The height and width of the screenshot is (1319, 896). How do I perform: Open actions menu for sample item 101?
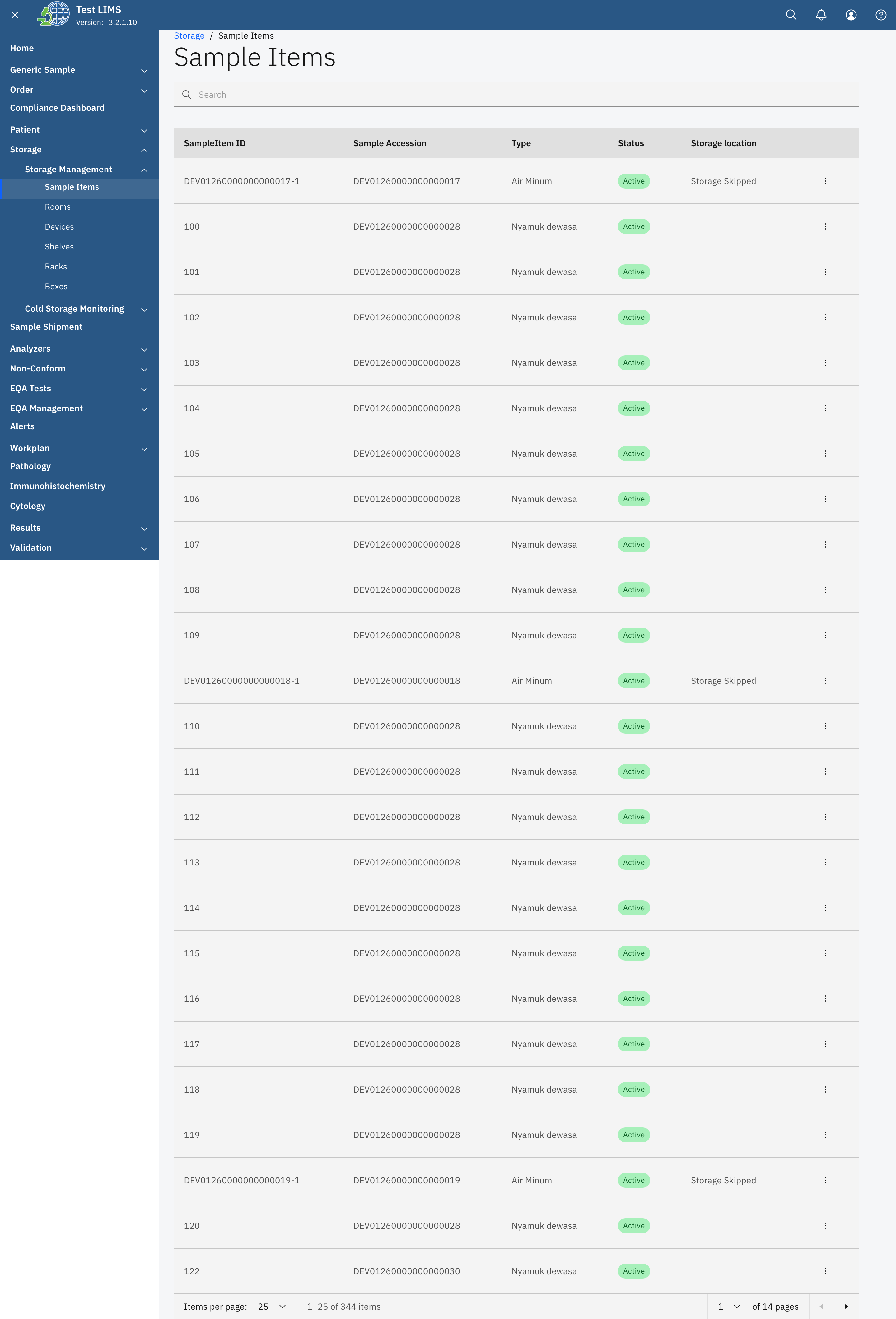pos(825,272)
